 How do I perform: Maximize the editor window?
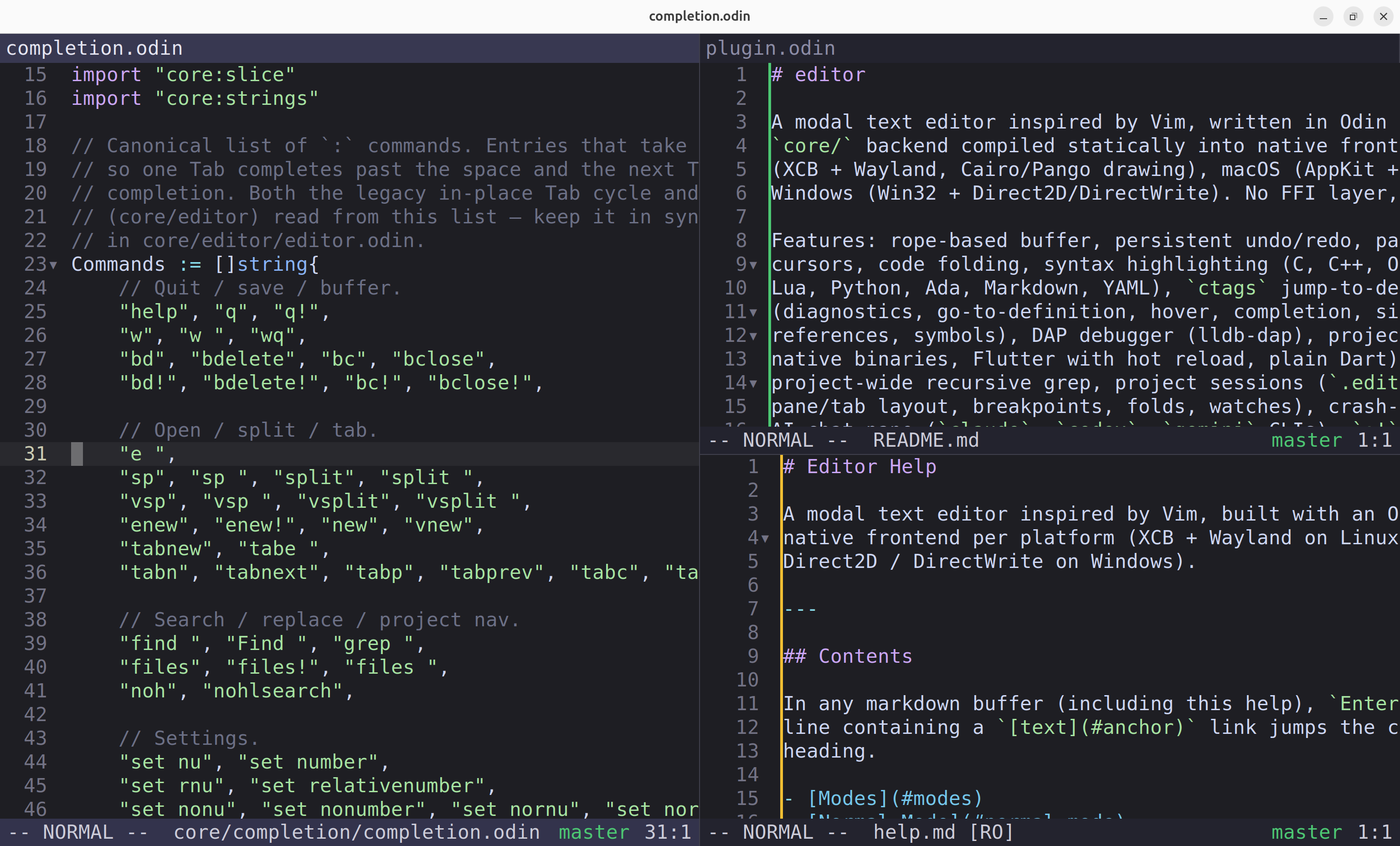tap(1353, 16)
